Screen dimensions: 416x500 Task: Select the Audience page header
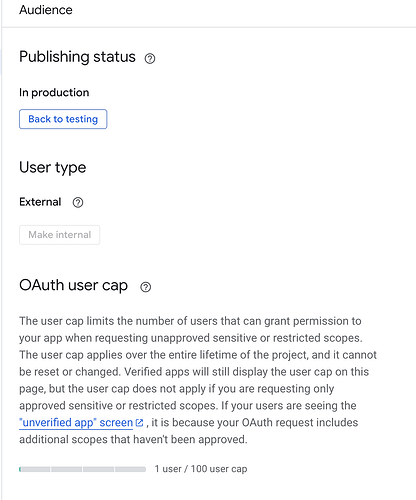(x=46, y=10)
